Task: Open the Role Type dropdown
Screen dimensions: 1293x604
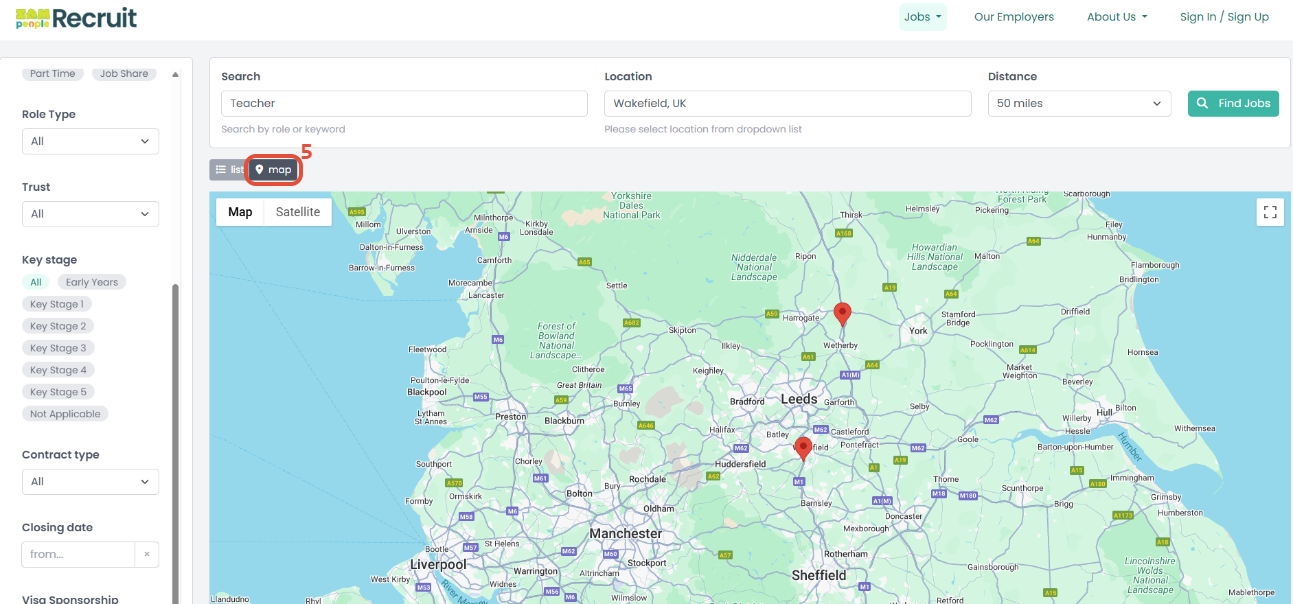Action: click(x=90, y=141)
